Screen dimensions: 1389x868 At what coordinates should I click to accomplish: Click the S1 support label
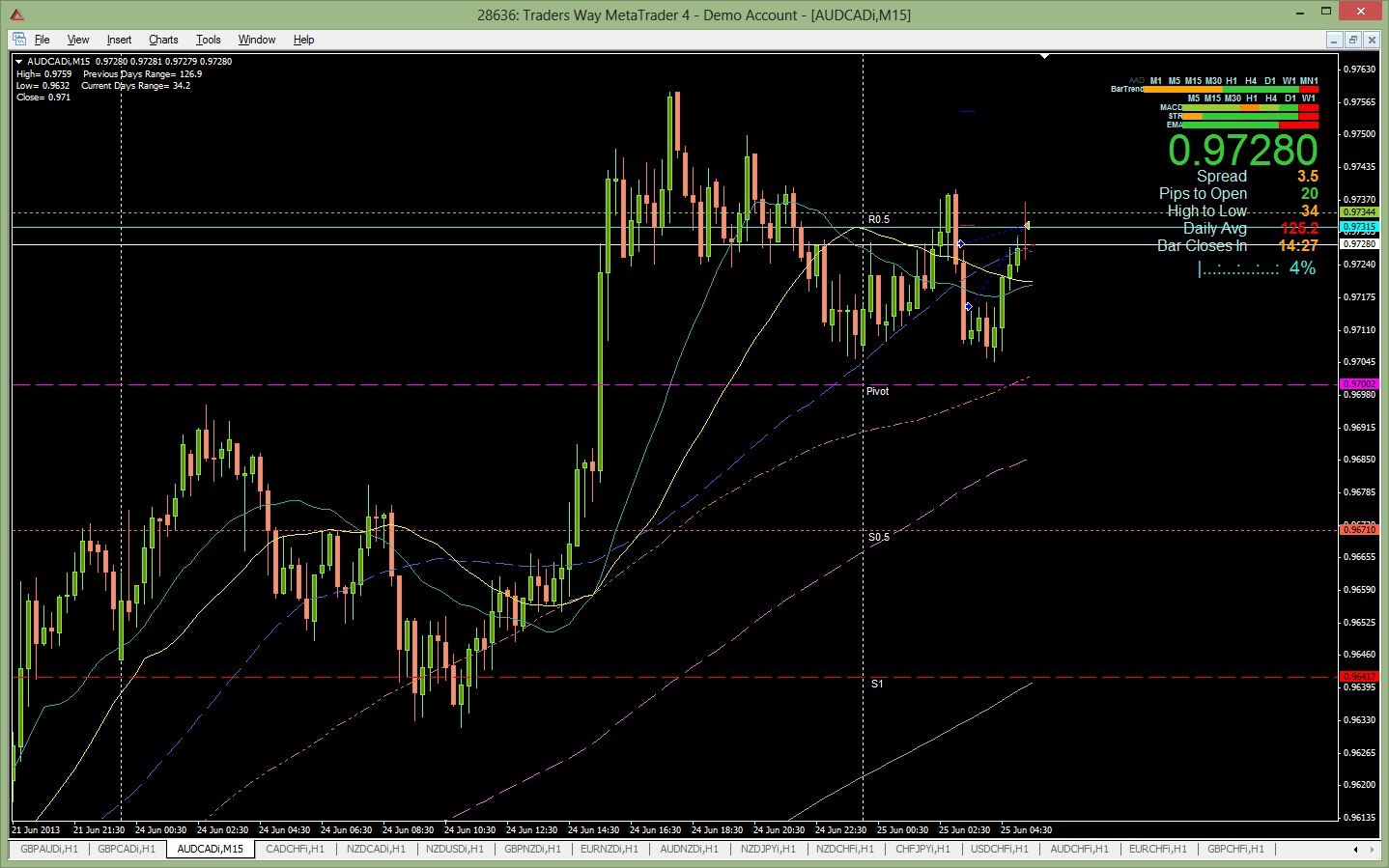coord(877,684)
